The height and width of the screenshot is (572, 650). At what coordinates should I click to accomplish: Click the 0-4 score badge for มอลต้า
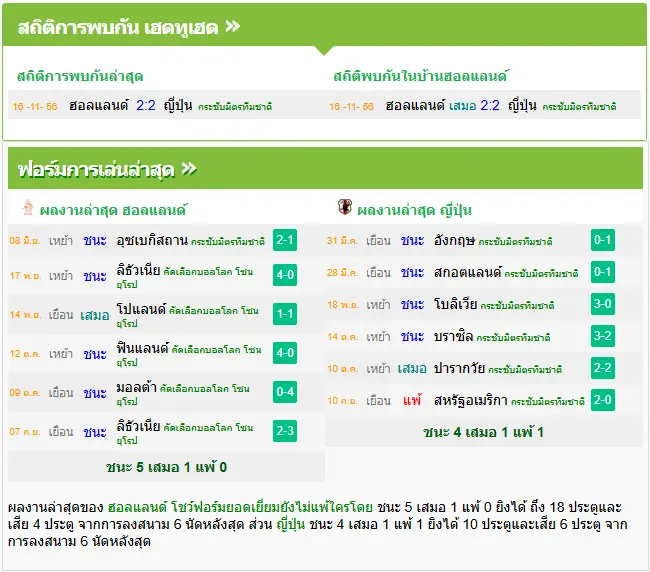[285, 392]
